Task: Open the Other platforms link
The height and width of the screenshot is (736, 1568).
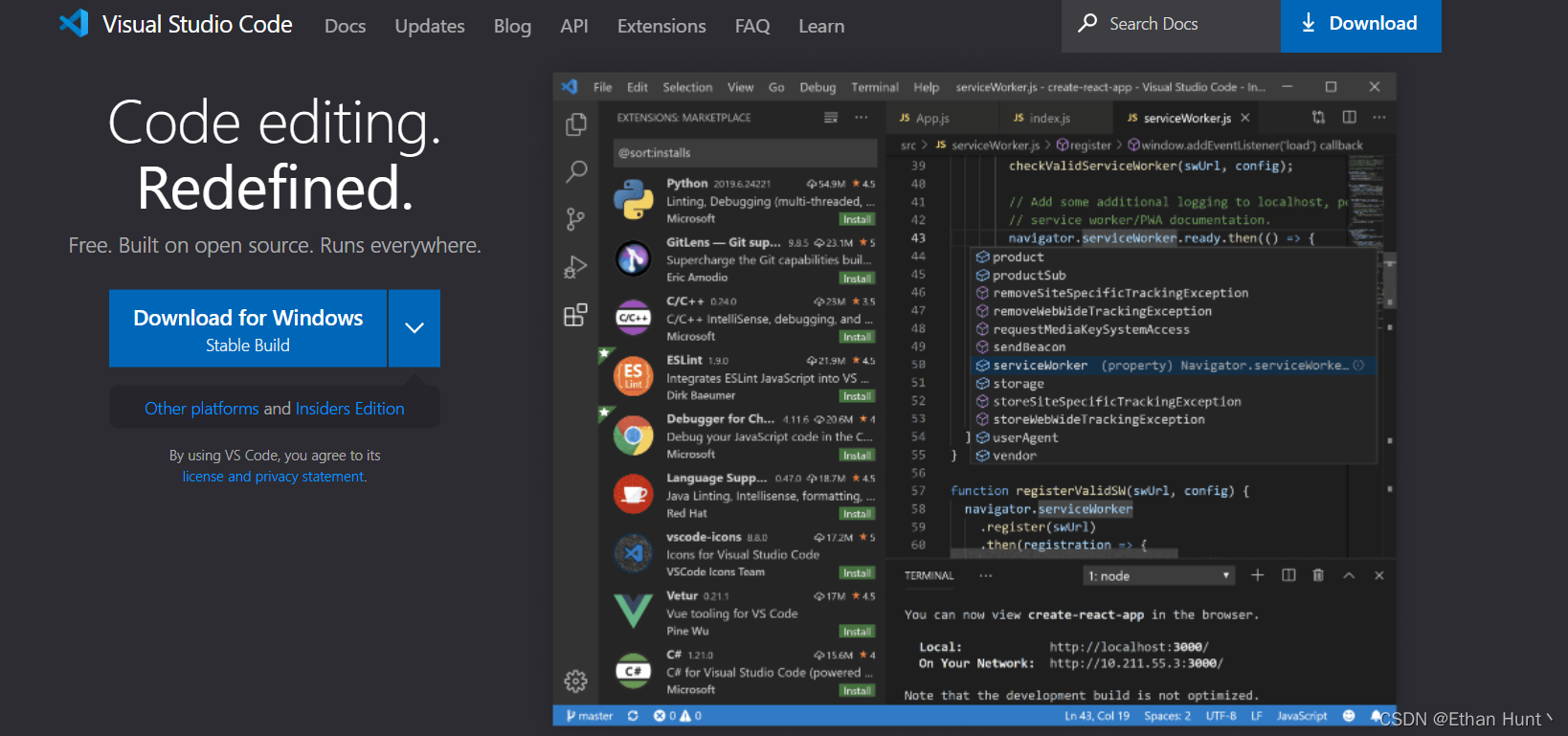Action: [x=202, y=409]
